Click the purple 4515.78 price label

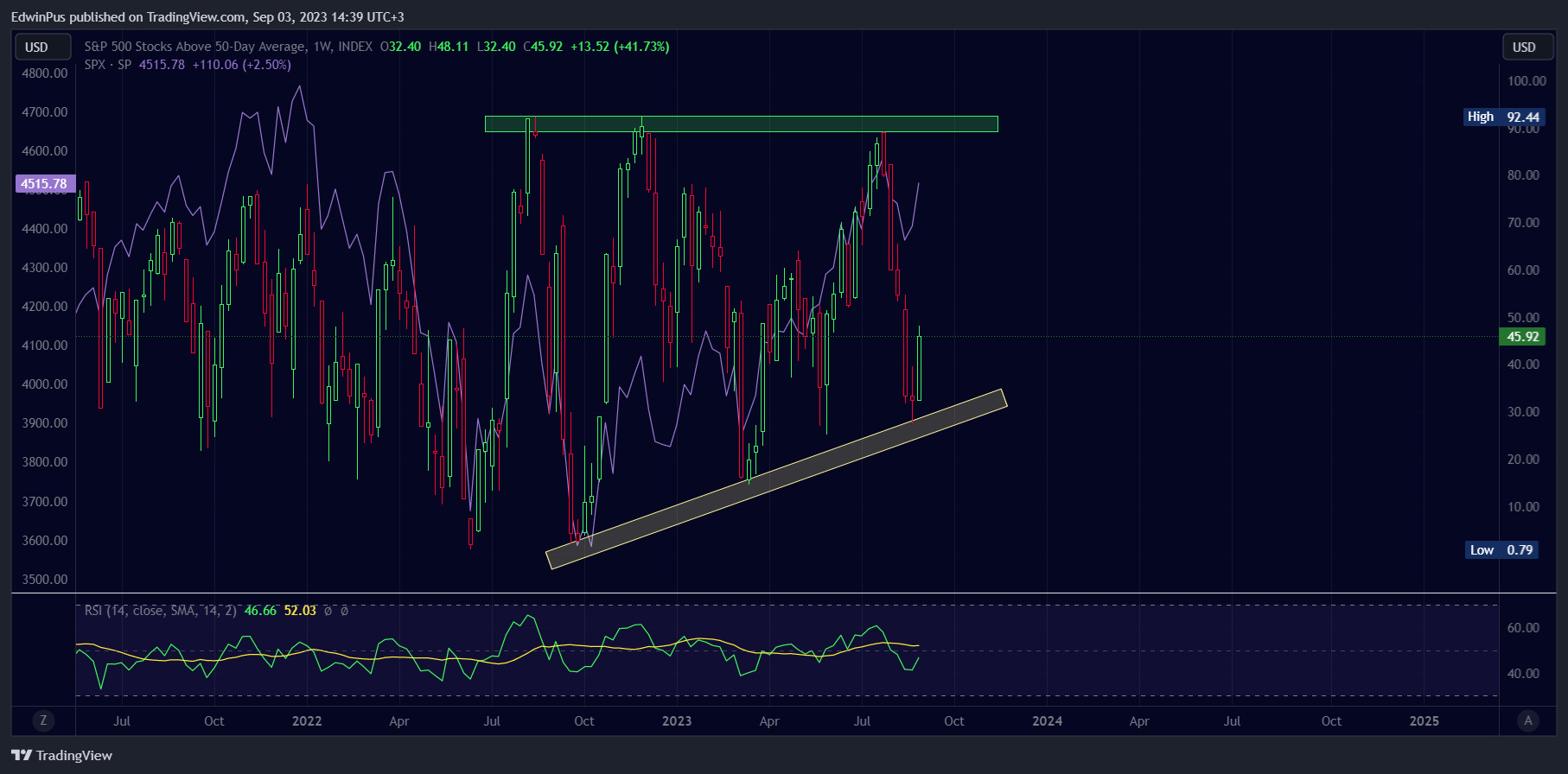coord(45,183)
